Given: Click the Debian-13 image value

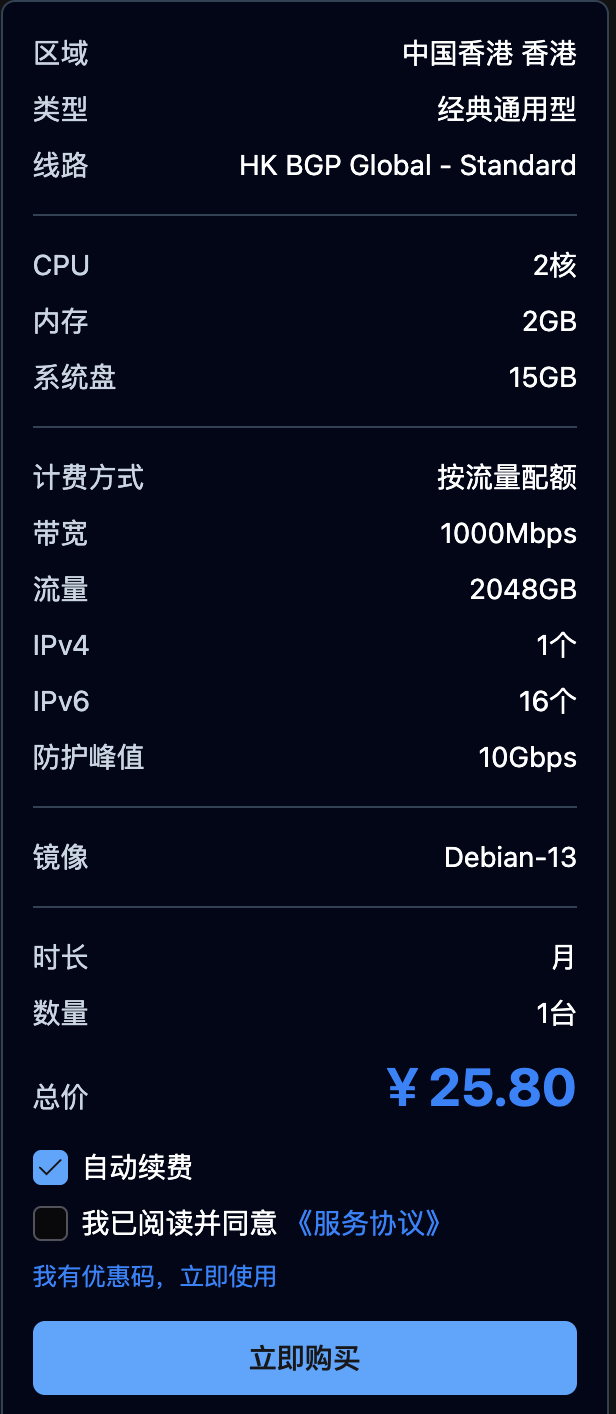Looking at the screenshot, I should [x=511, y=857].
